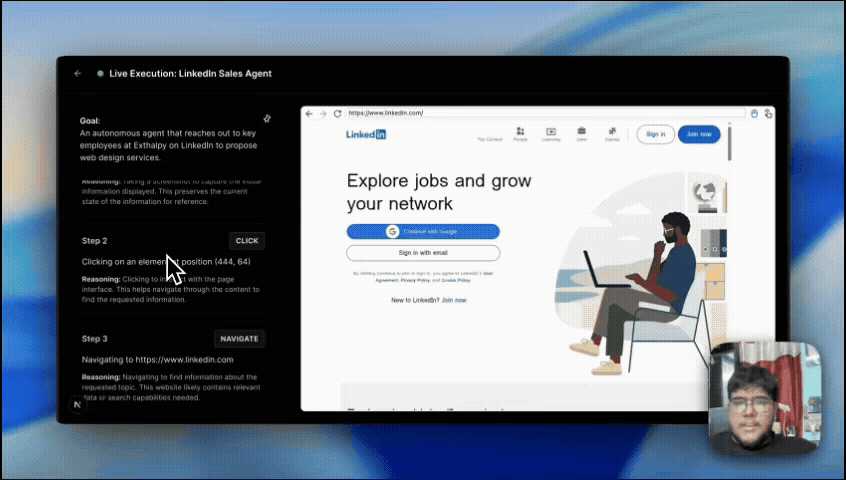The width and height of the screenshot is (846, 480).
Task: Click the LinkedIn page vertical scrollbar
Action: 729,142
